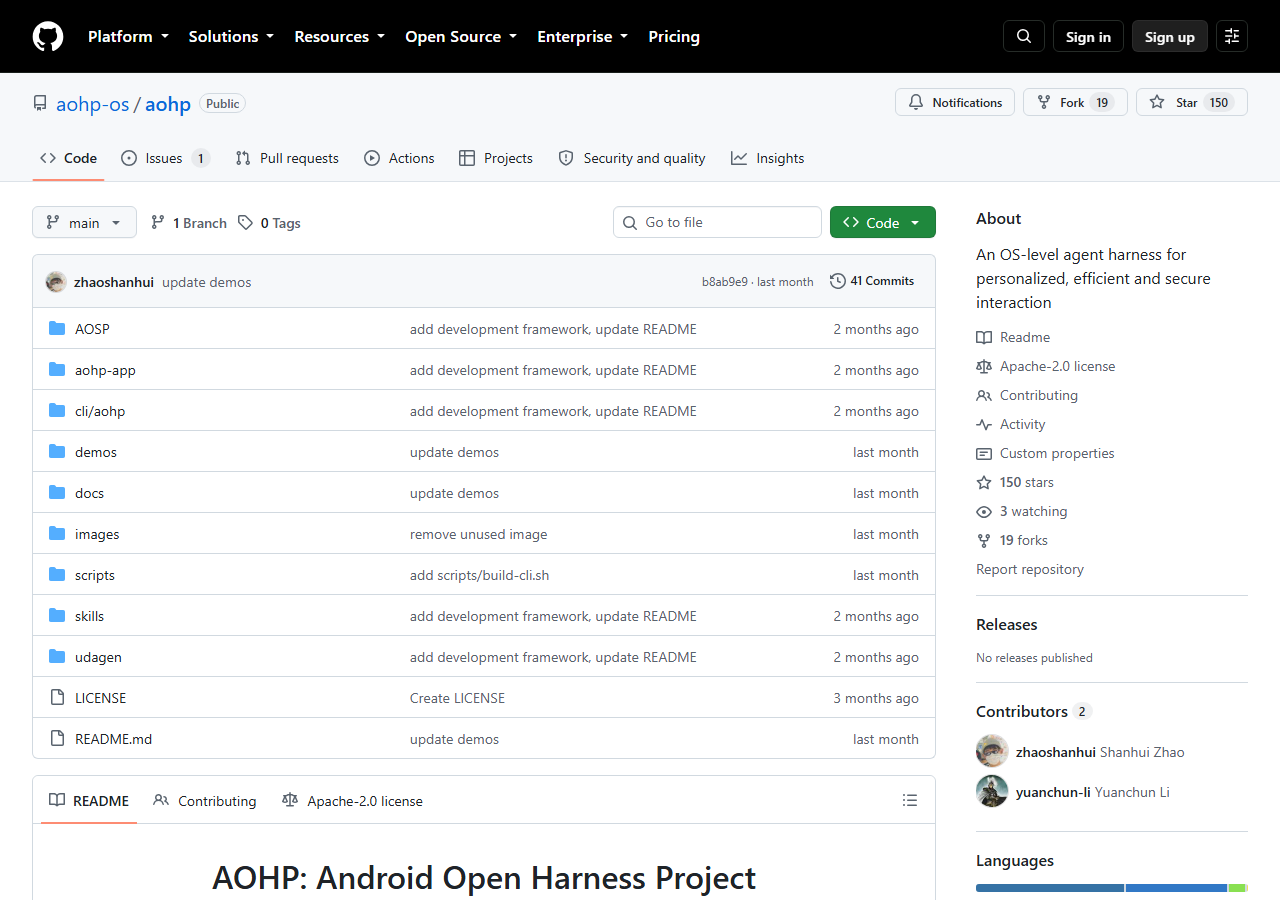This screenshot has height=900, width=1280.
Task: Click the Sign up button
Action: [x=1170, y=37]
